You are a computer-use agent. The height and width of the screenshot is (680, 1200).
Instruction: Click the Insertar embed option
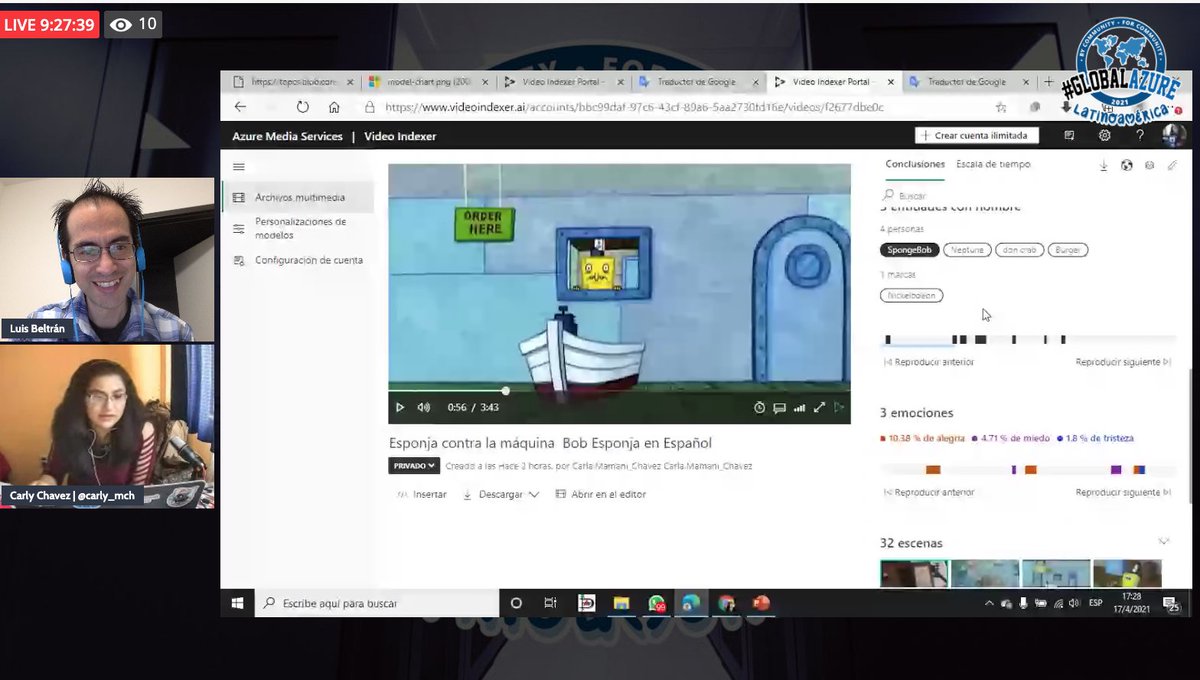(x=421, y=494)
